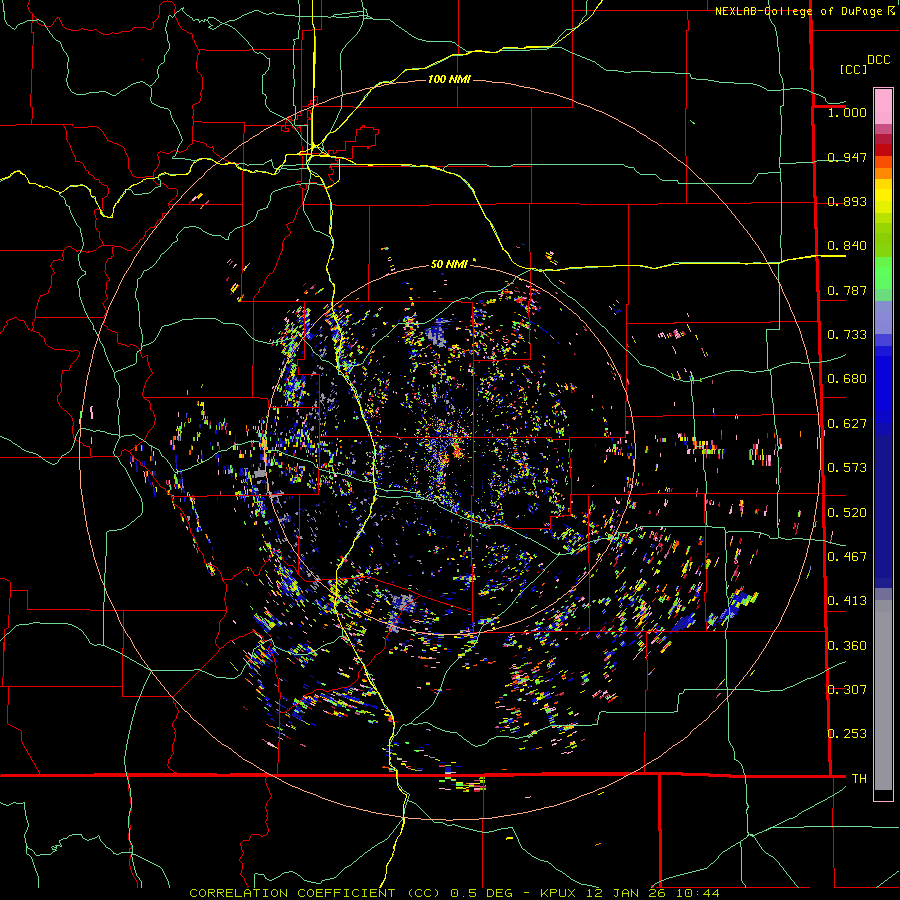Pick the bright green segment of the color bar
The image size is (900, 900).
point(883,273)
